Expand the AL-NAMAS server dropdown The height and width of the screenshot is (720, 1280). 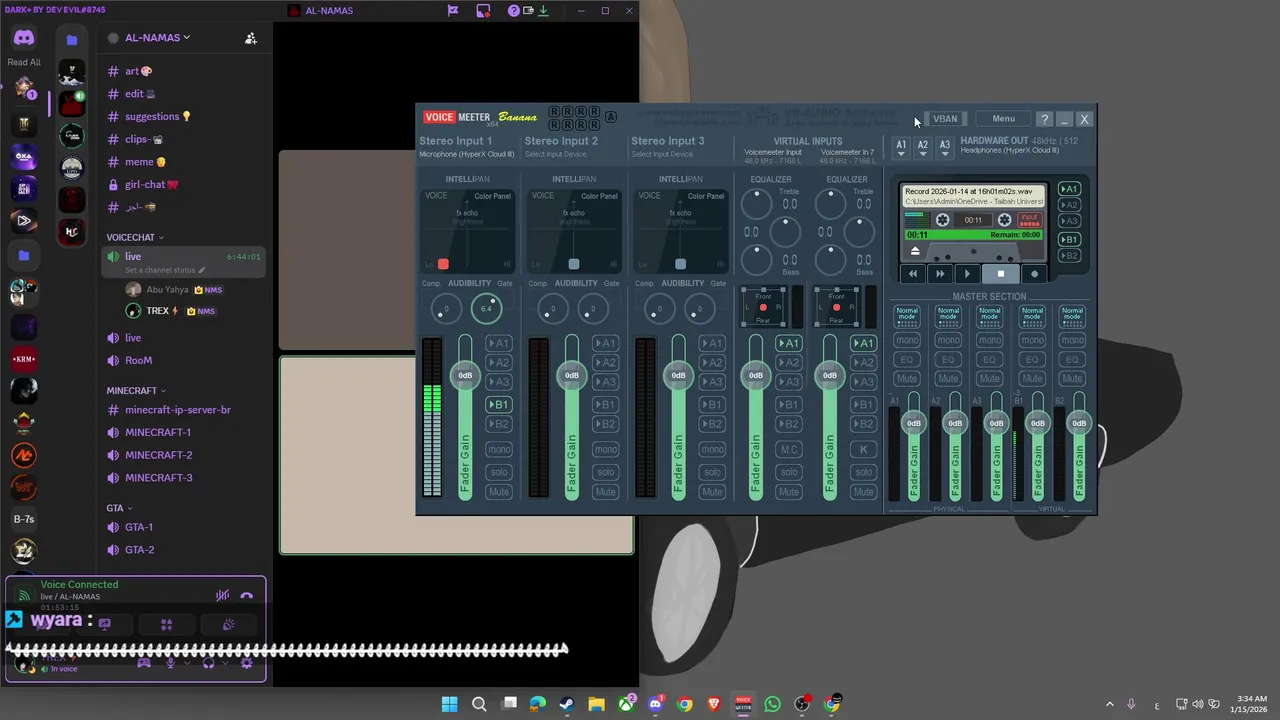tap(157, 38)
